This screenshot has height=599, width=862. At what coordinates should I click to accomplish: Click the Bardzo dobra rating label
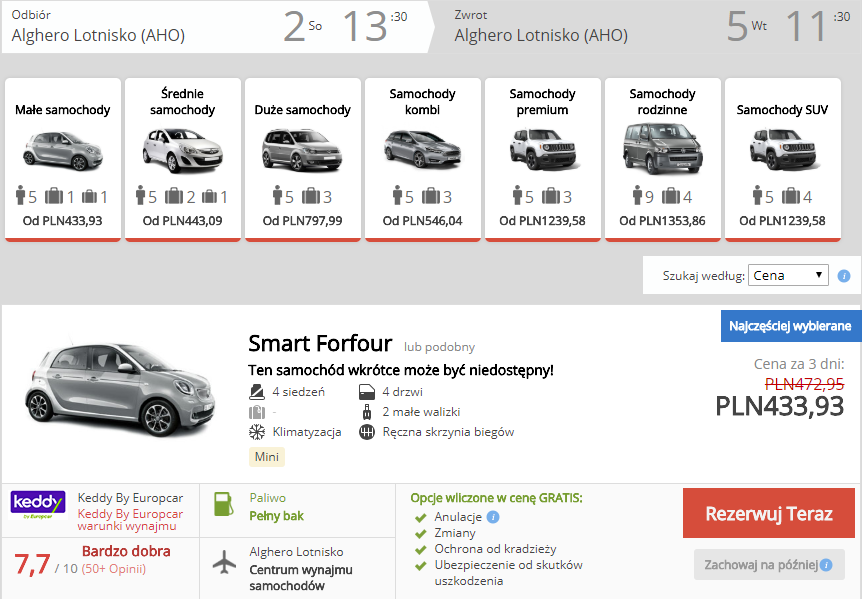[x=126, y=551]
